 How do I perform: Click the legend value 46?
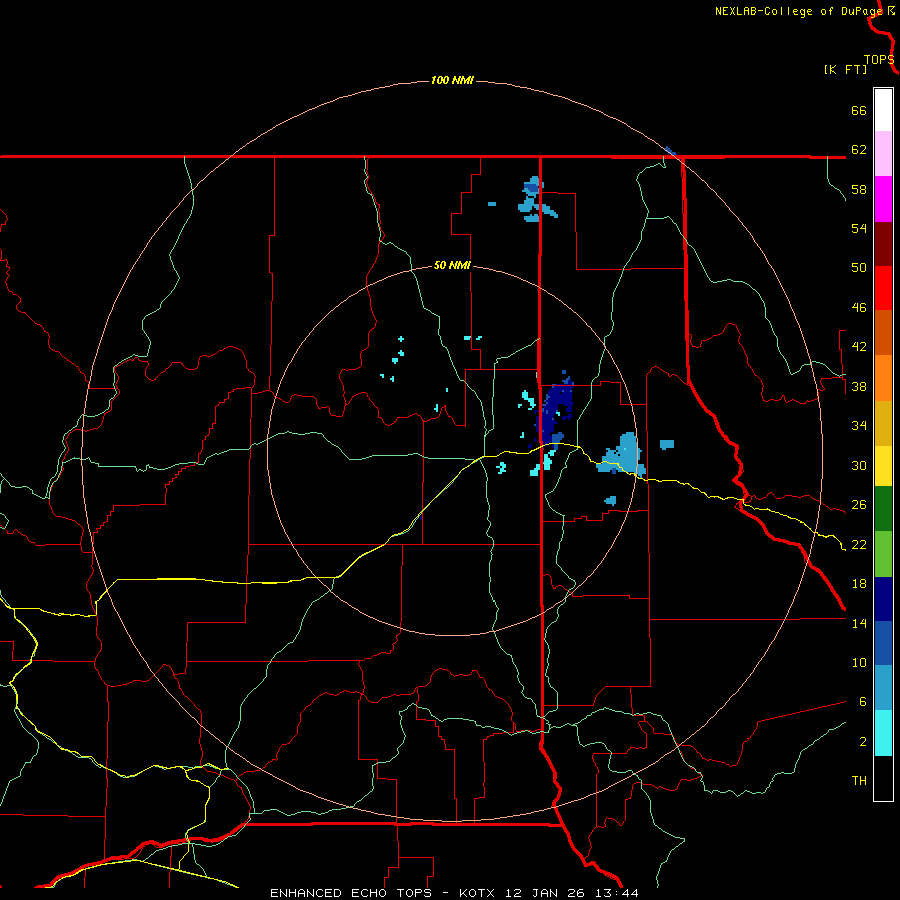coord(859,308)
